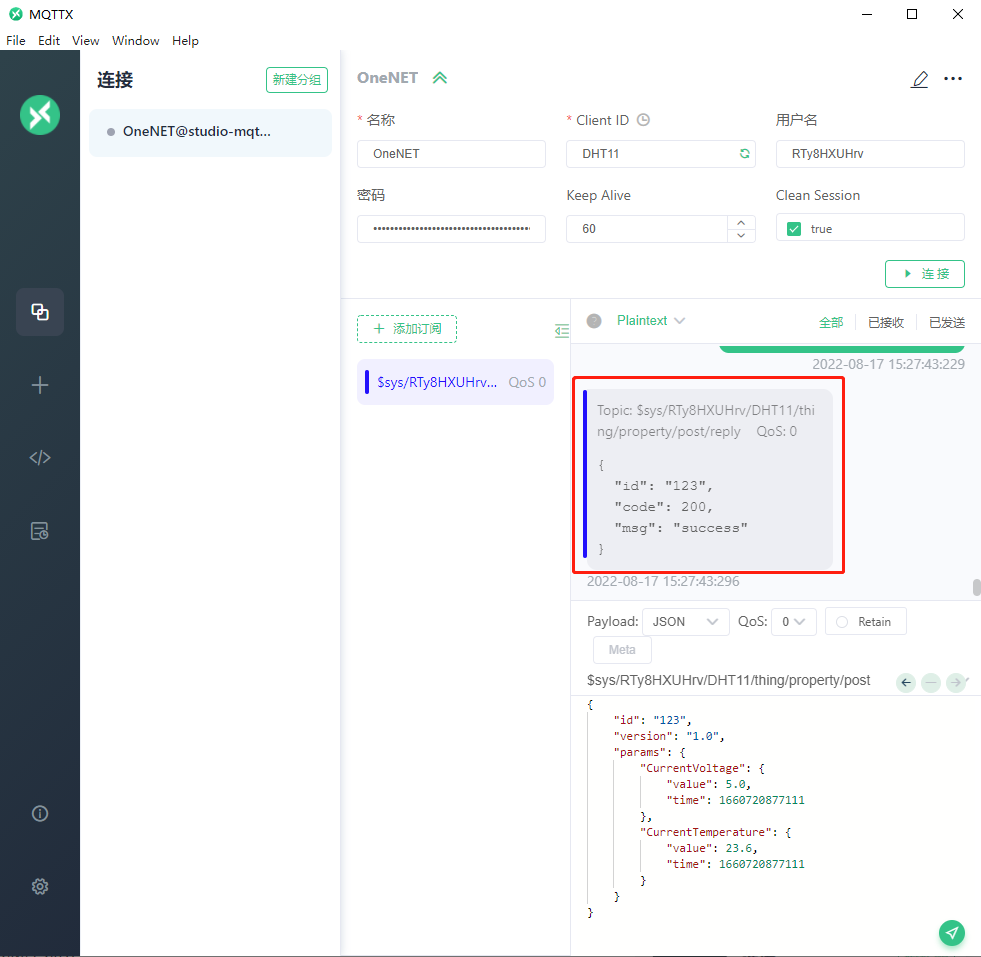Collapse the OneNET connection details panel
The image size is (981, 957).
440,78
